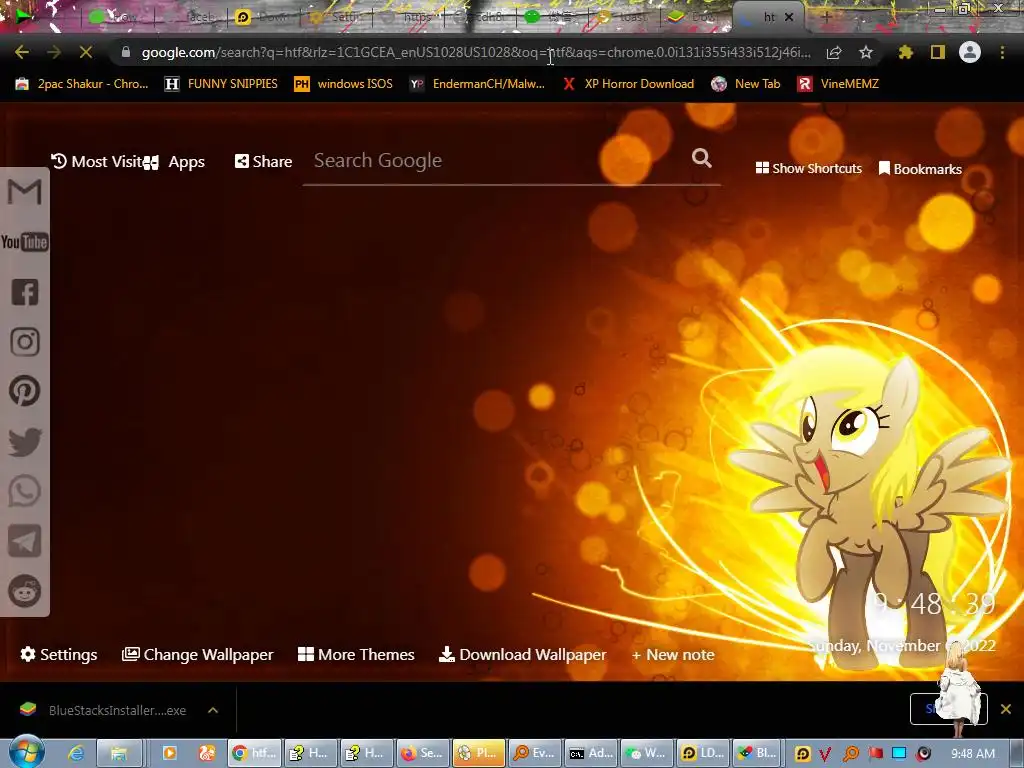
Task: Open the XP Horror Download bookmark
Action: click(628, 84)
